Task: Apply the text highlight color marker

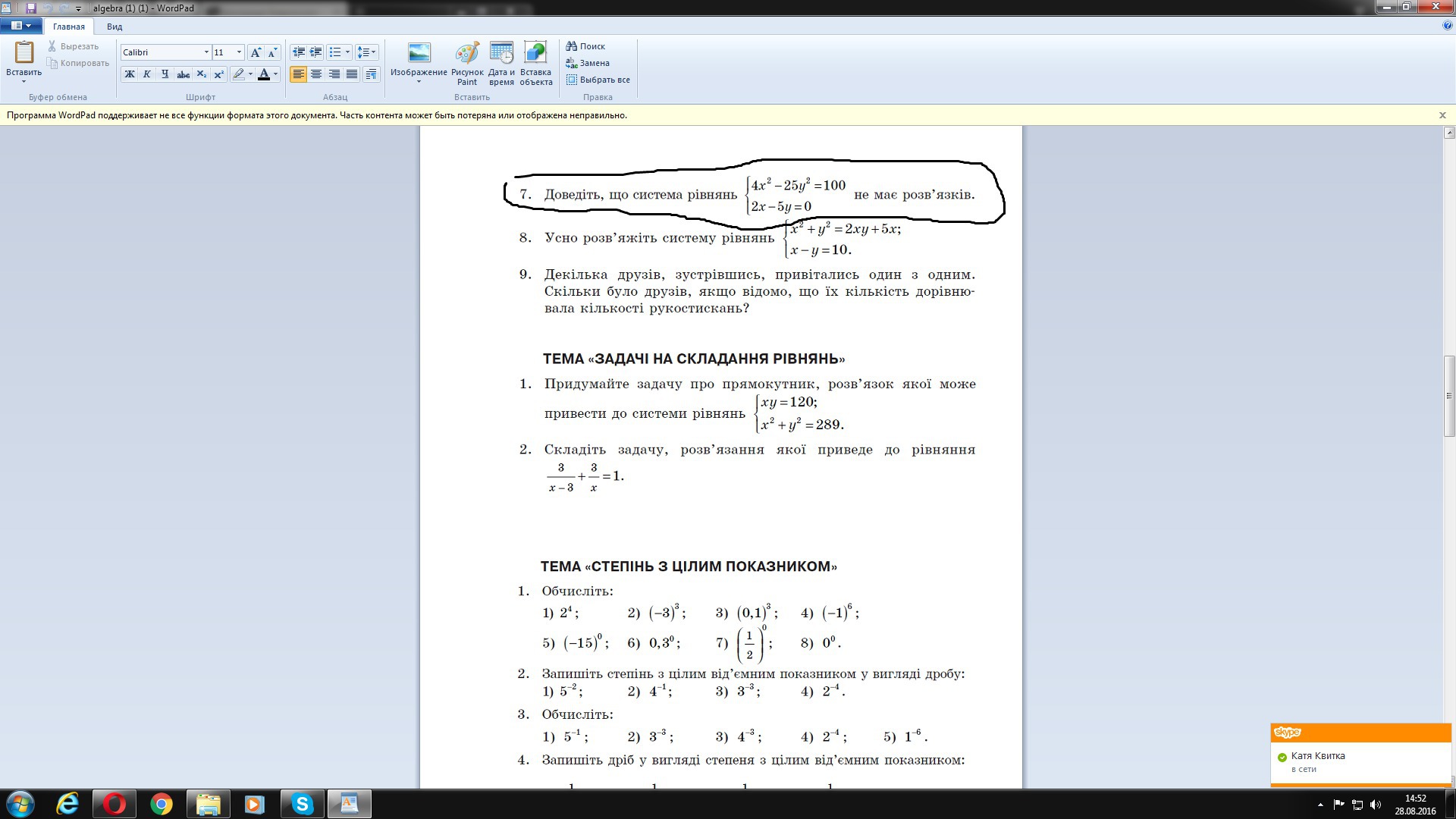Action: coord(239,74)
